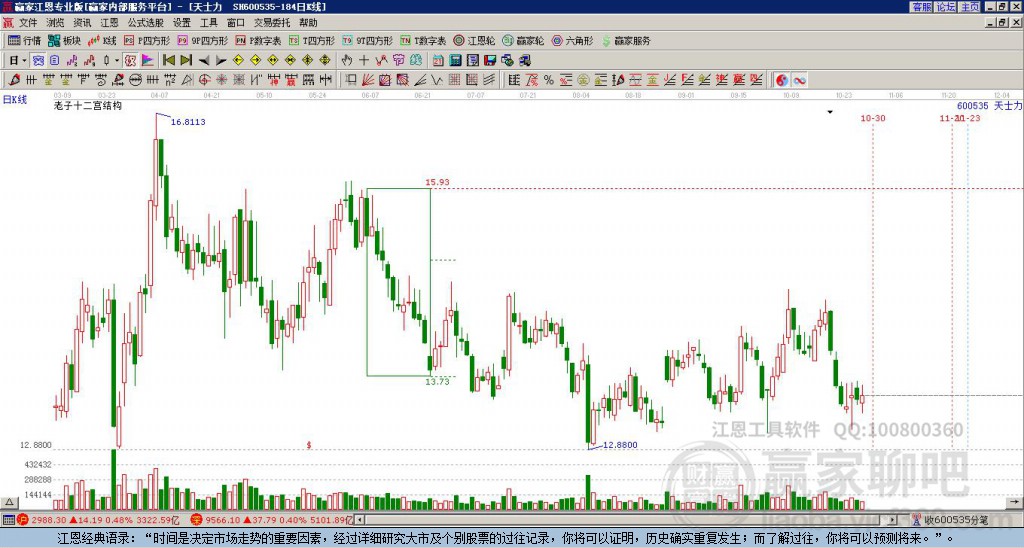Click the Shanghai index 2988.30 status entry

pyautogui.click(x=98, y=520)
